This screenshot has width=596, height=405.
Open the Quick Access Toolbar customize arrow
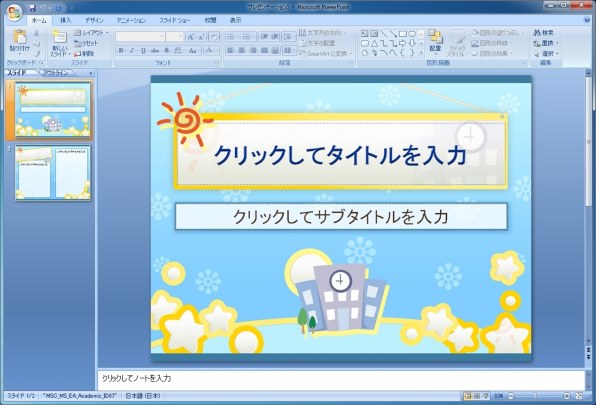coord(71,8)
